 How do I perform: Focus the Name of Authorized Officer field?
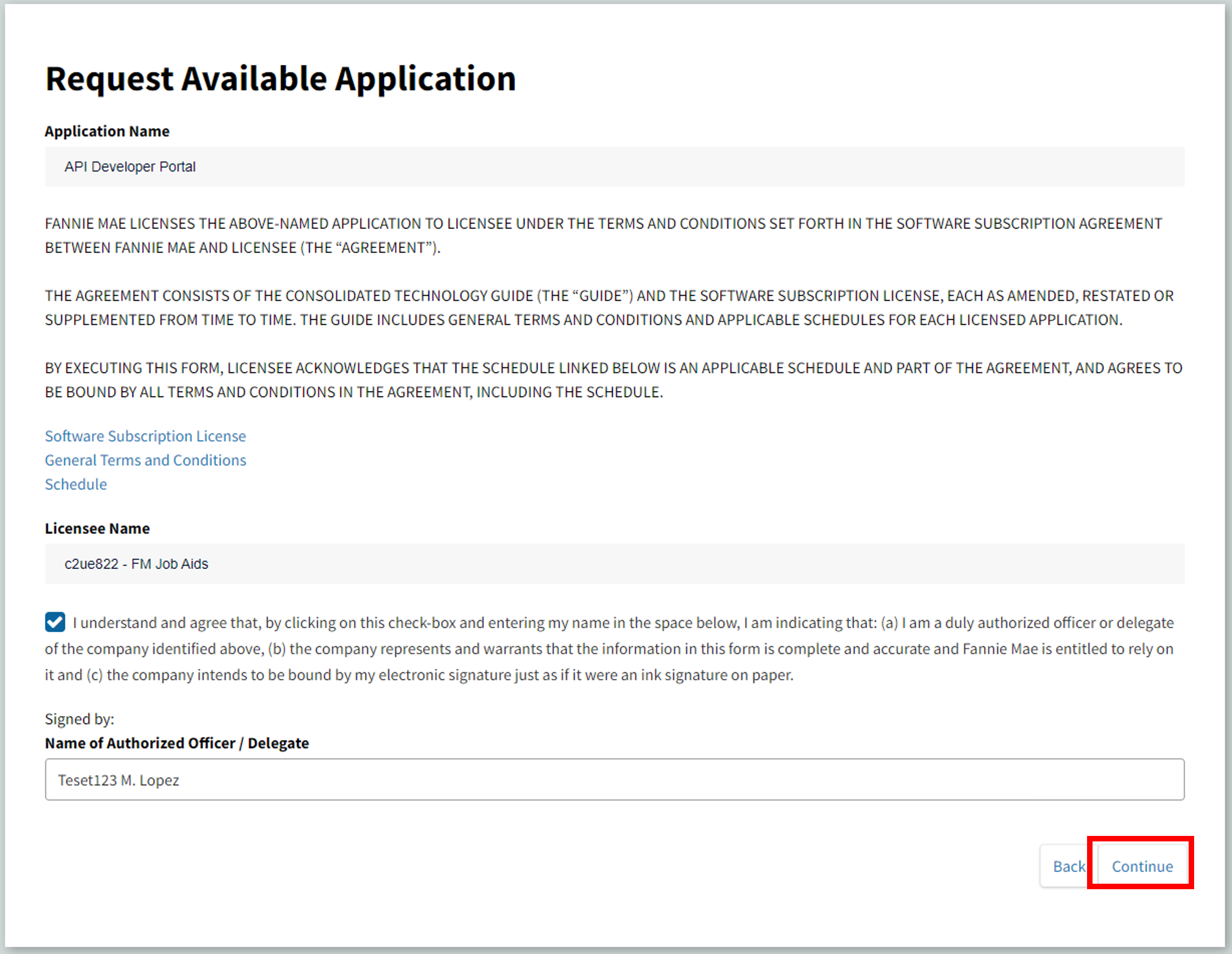point(614,779)
